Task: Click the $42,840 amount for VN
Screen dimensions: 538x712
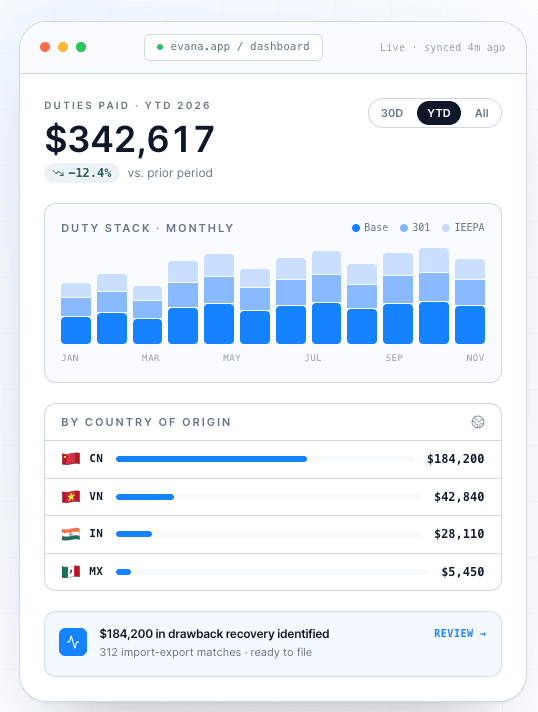Action: pyautogui.click(x=459, y=497)
